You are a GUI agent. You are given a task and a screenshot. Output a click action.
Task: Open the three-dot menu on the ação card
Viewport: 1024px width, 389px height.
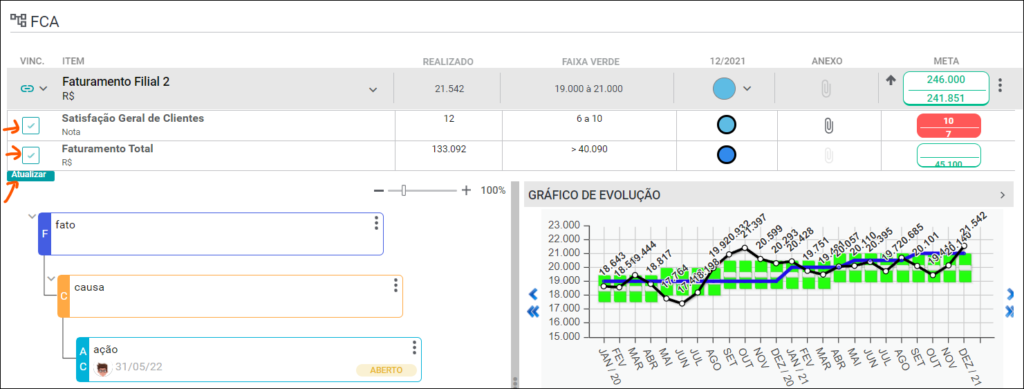(x=414, y=348)
